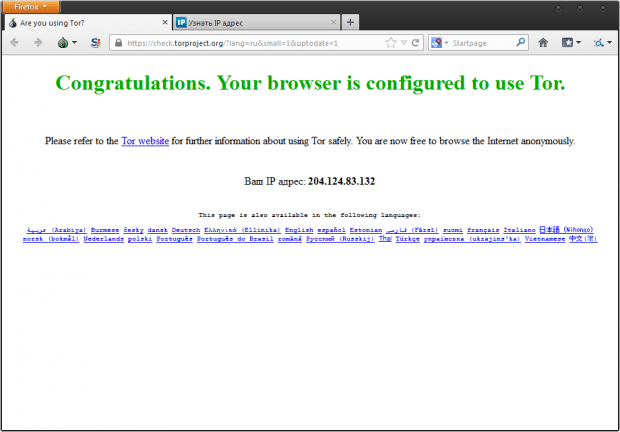The image size is (620, 432).
Task: Go to the home page icon
Action: (543, 43)
